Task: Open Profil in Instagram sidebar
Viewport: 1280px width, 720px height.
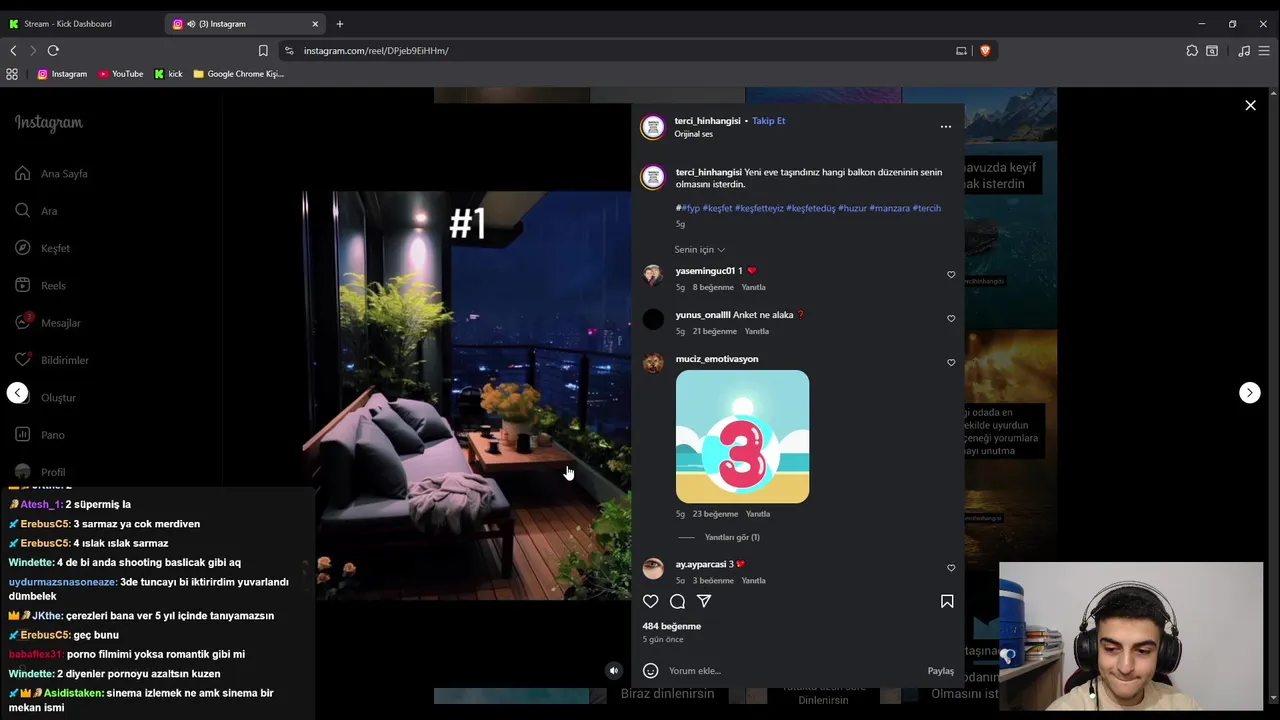Action: 40,472
